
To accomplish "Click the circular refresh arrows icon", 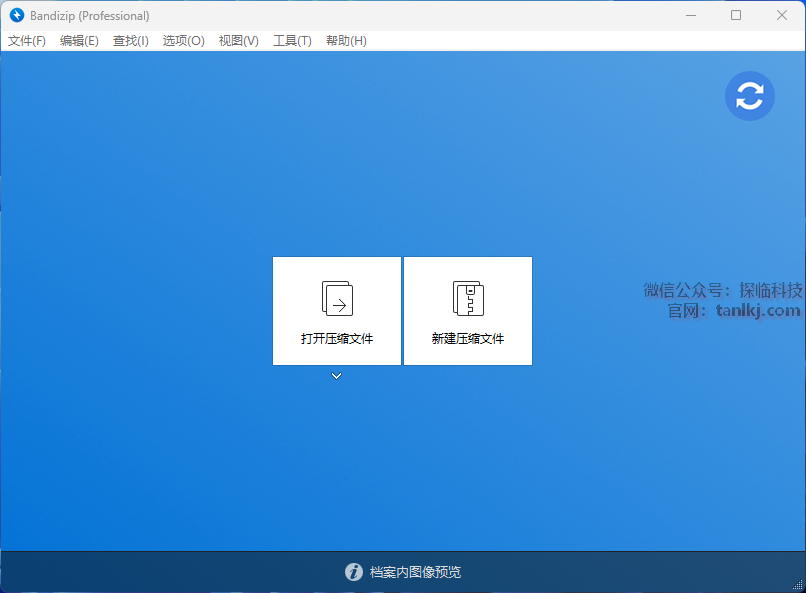I will click(x=749, y=96).
